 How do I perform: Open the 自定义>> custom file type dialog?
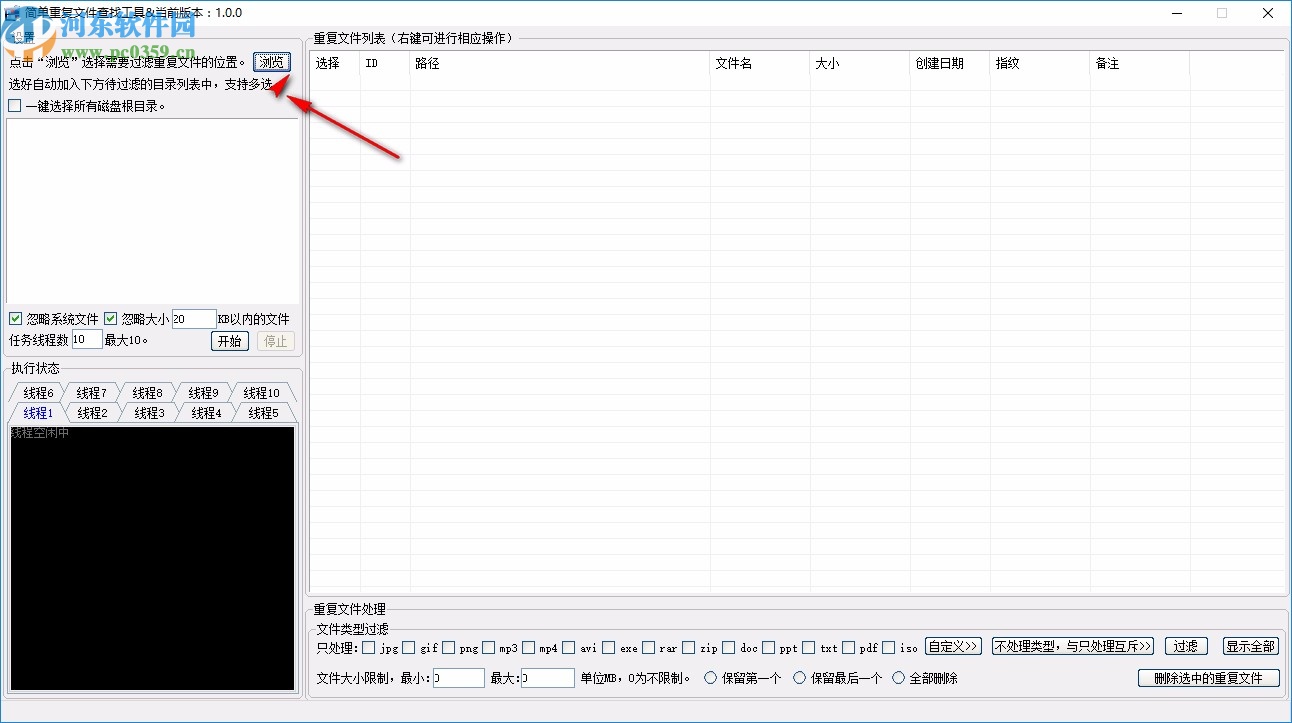click(953, 646)
